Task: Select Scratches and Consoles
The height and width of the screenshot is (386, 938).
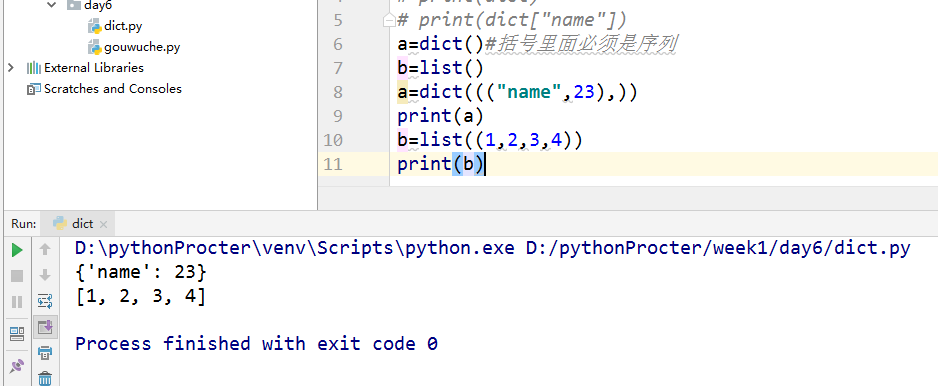Action: point(112,89)
